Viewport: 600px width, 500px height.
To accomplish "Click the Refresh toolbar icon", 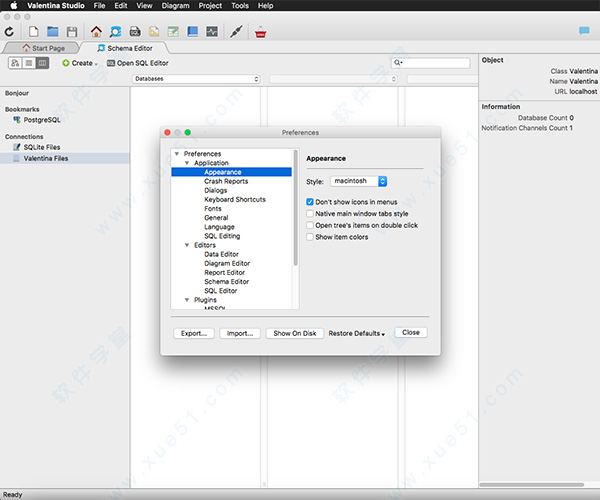I will click(10, 32).
